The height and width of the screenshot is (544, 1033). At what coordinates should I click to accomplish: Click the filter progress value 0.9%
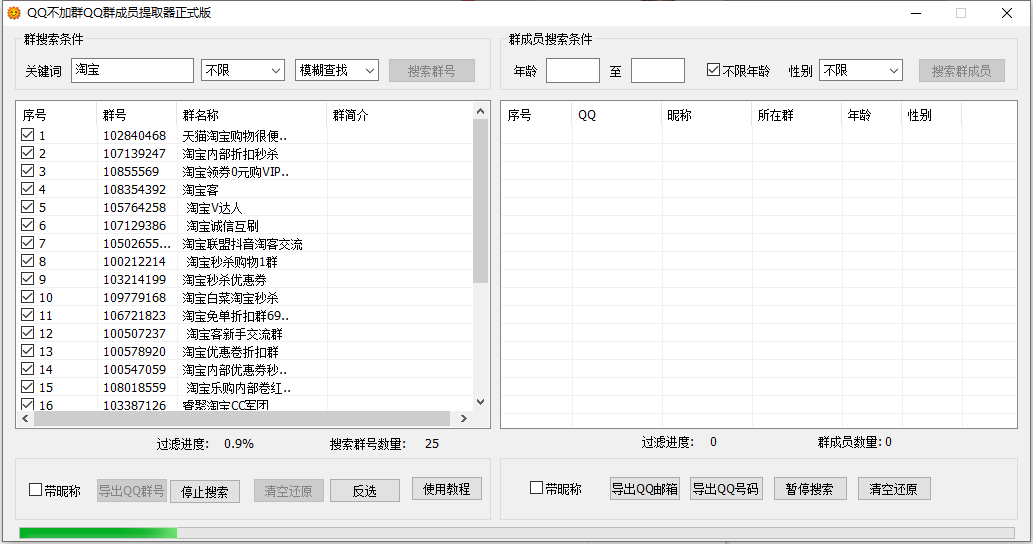coord(239,444)
